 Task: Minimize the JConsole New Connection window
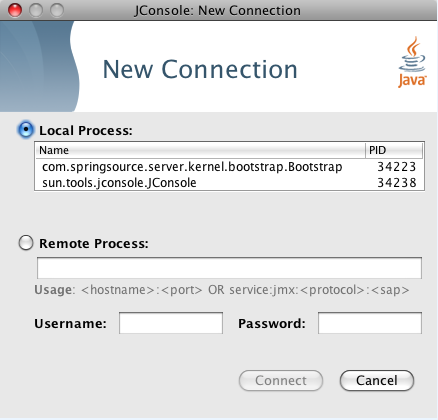tap(36, 10)
